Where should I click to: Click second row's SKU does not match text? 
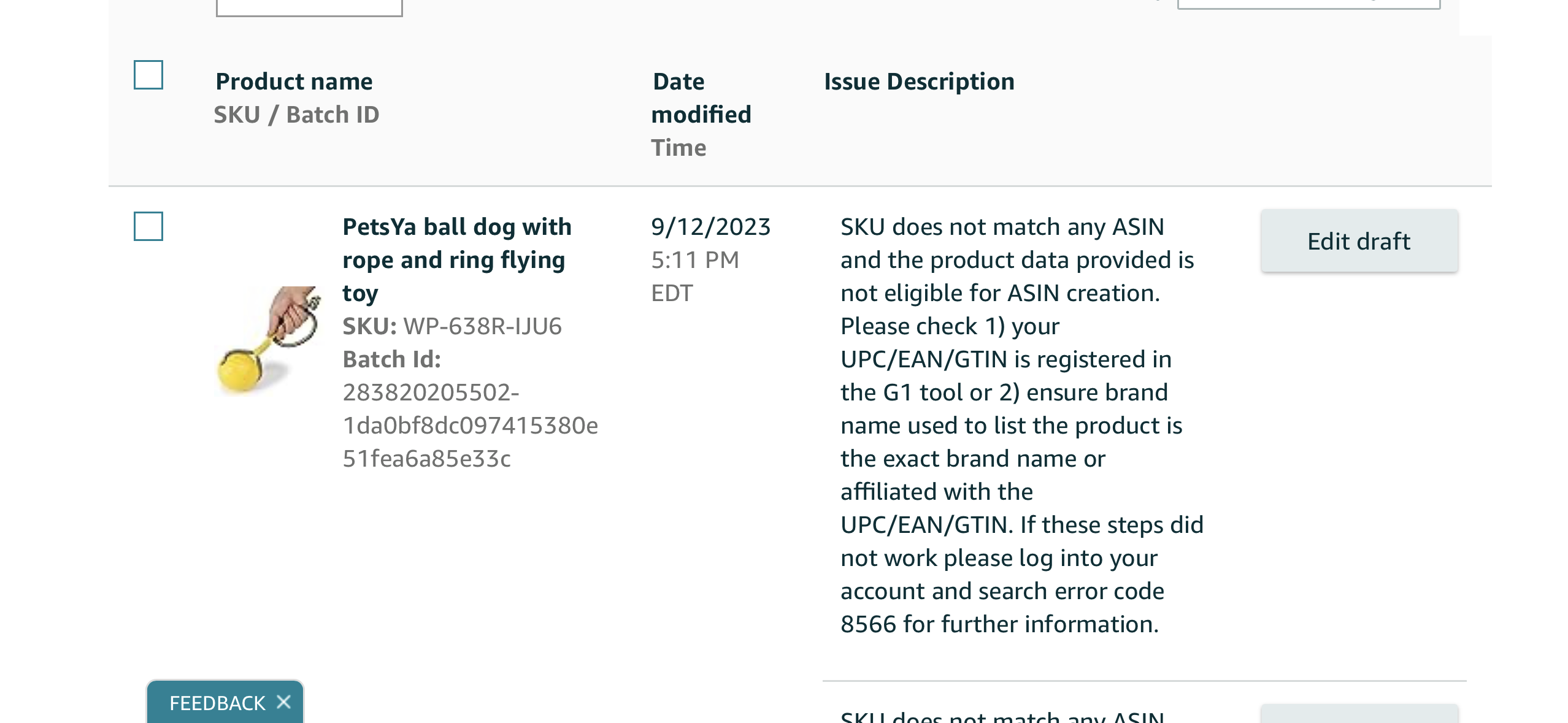(x=1002, y=716)
